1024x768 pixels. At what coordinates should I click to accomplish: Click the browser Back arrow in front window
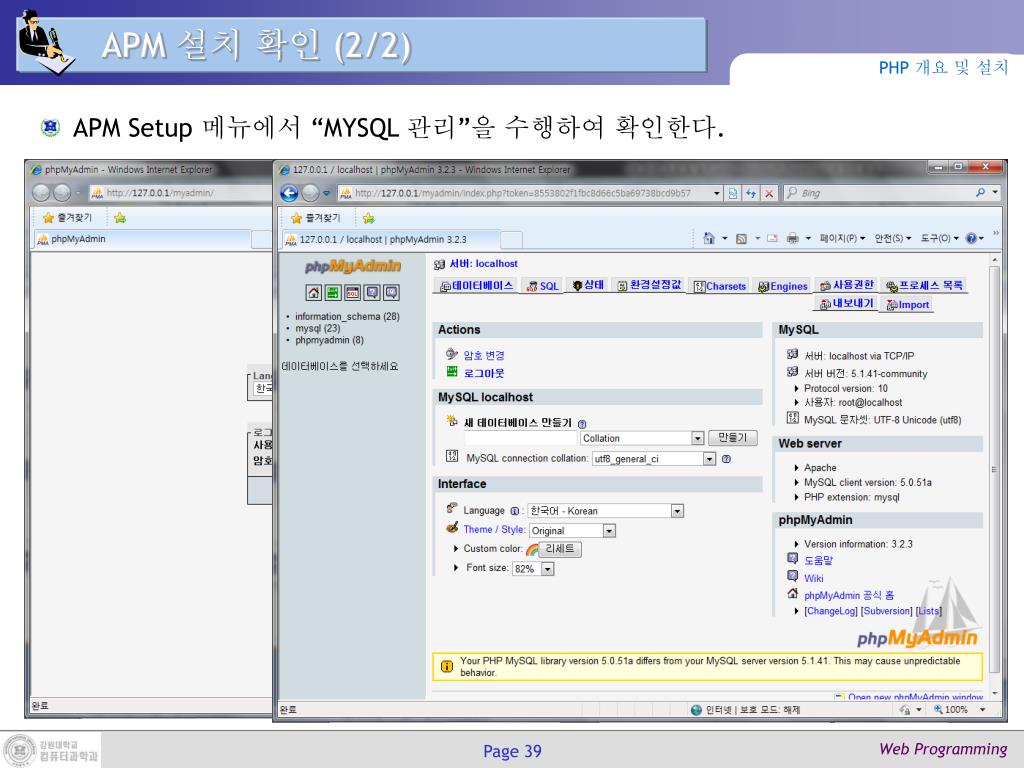(289, 193)
